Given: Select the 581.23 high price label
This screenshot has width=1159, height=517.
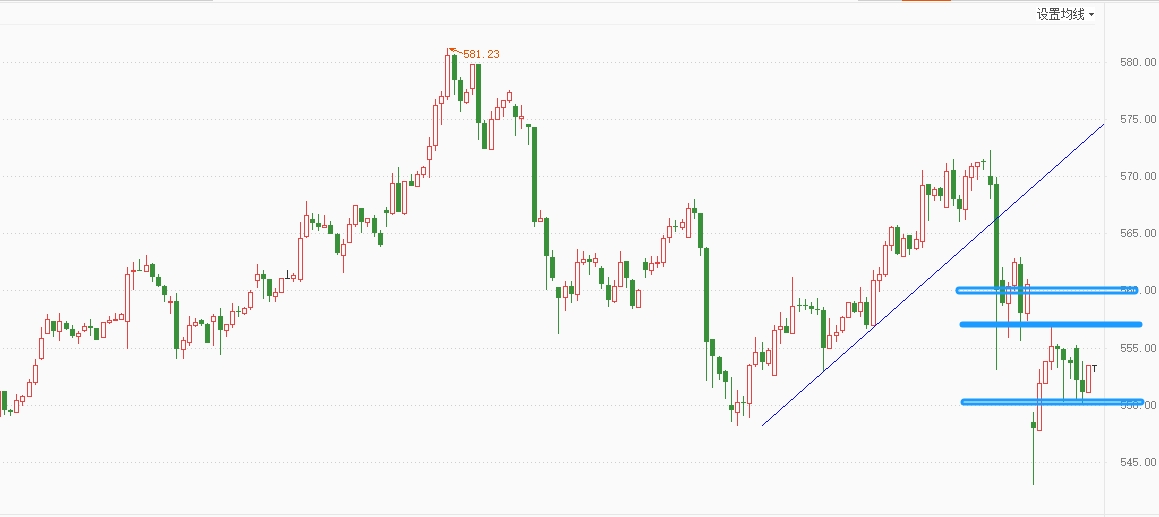Looking at the screenshot, I should coord(481,54).
